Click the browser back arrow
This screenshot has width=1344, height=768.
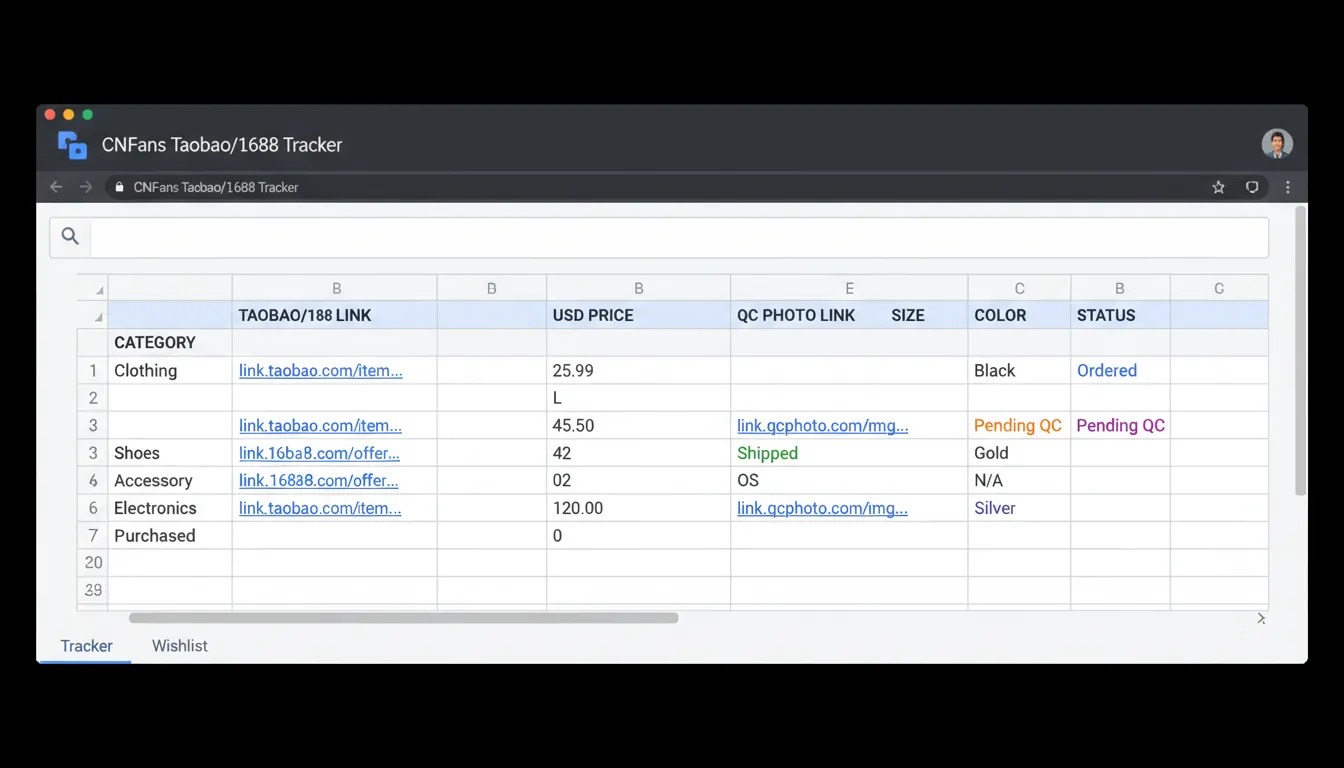pyautogui.click(x=56, y=187)
